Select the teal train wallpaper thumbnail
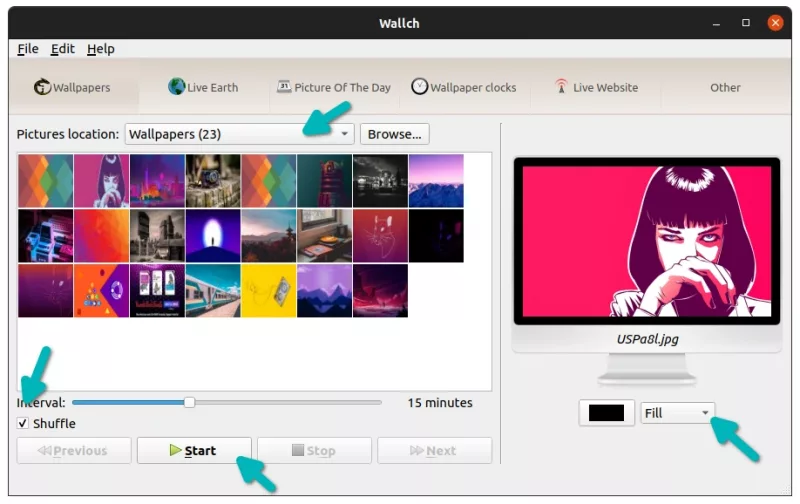The width and height of the screenshot is (800, 504). (213, 291)
